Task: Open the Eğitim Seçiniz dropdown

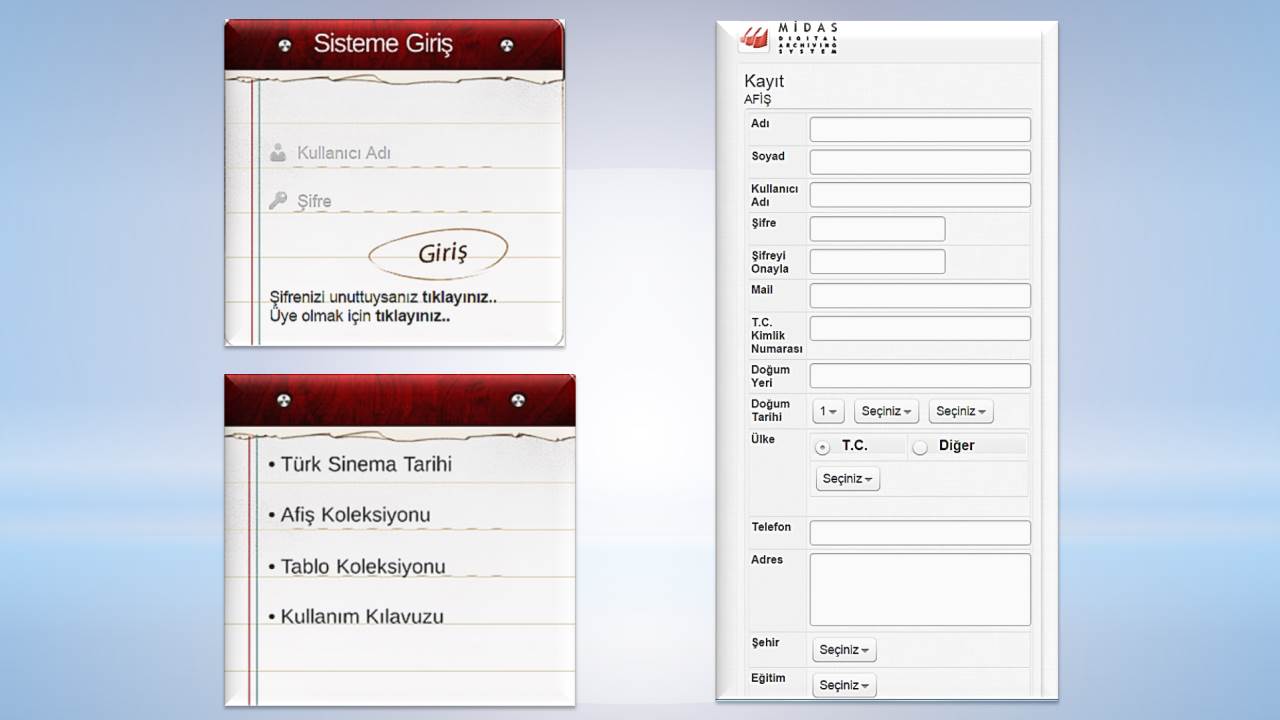Action: [x=844, y=685]
